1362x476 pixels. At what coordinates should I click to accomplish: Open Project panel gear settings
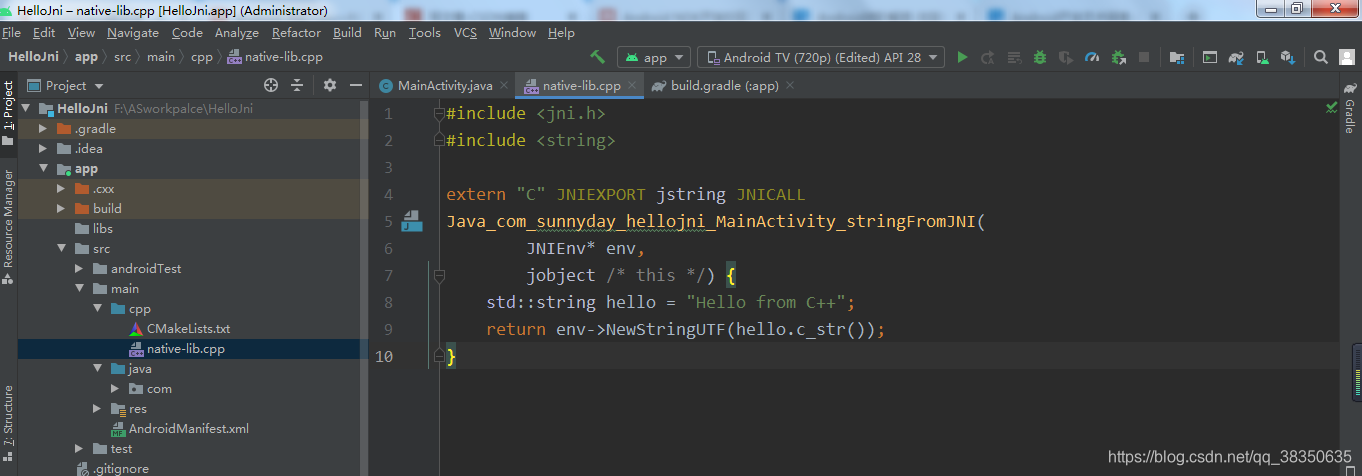[330, 85]
